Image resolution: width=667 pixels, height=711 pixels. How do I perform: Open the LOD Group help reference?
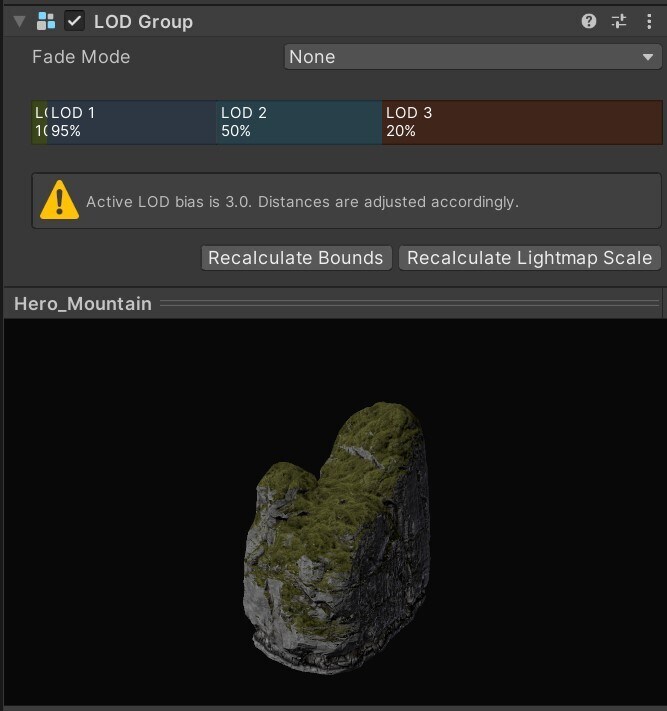tap(589, 21)
